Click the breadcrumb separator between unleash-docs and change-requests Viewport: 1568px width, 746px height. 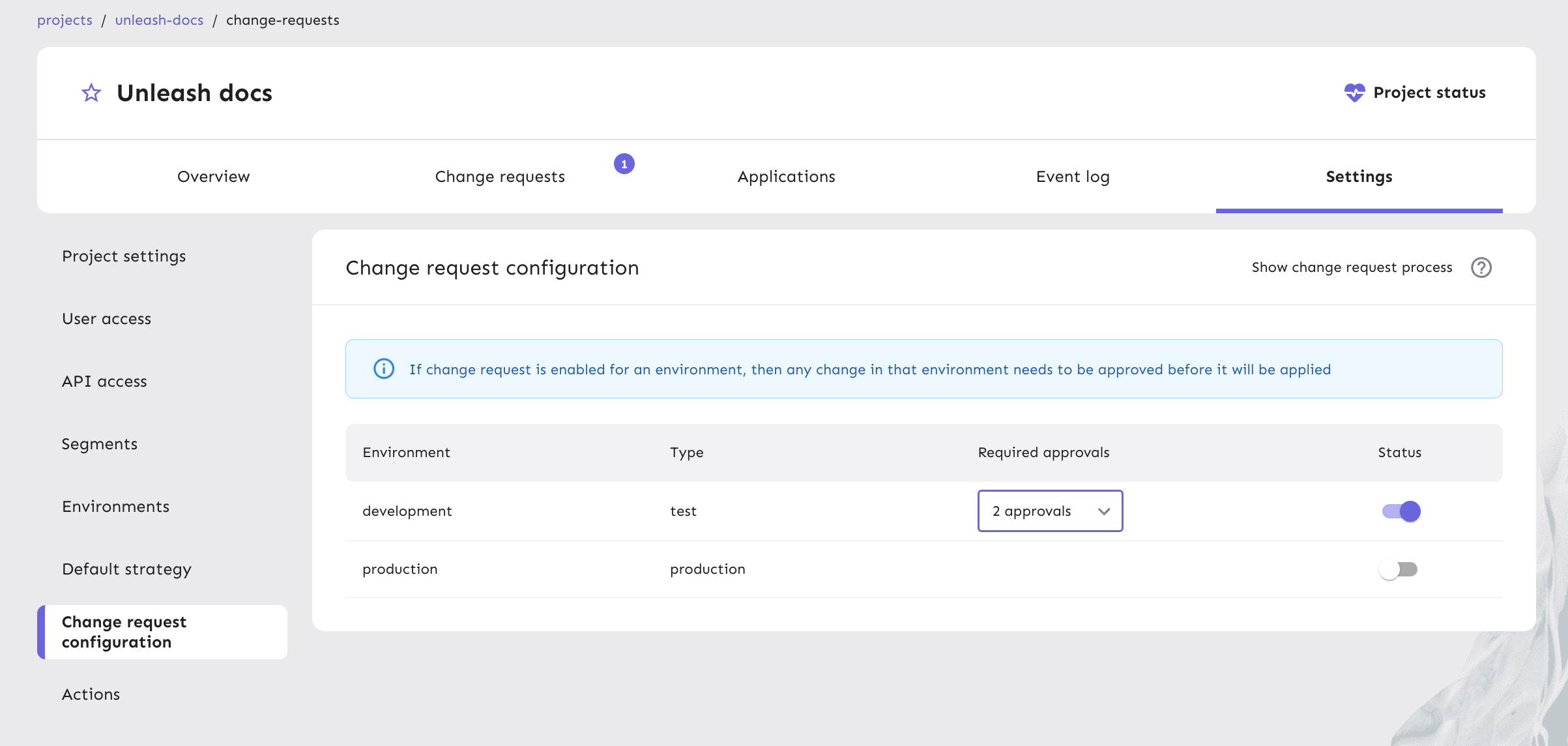[215, 20]
